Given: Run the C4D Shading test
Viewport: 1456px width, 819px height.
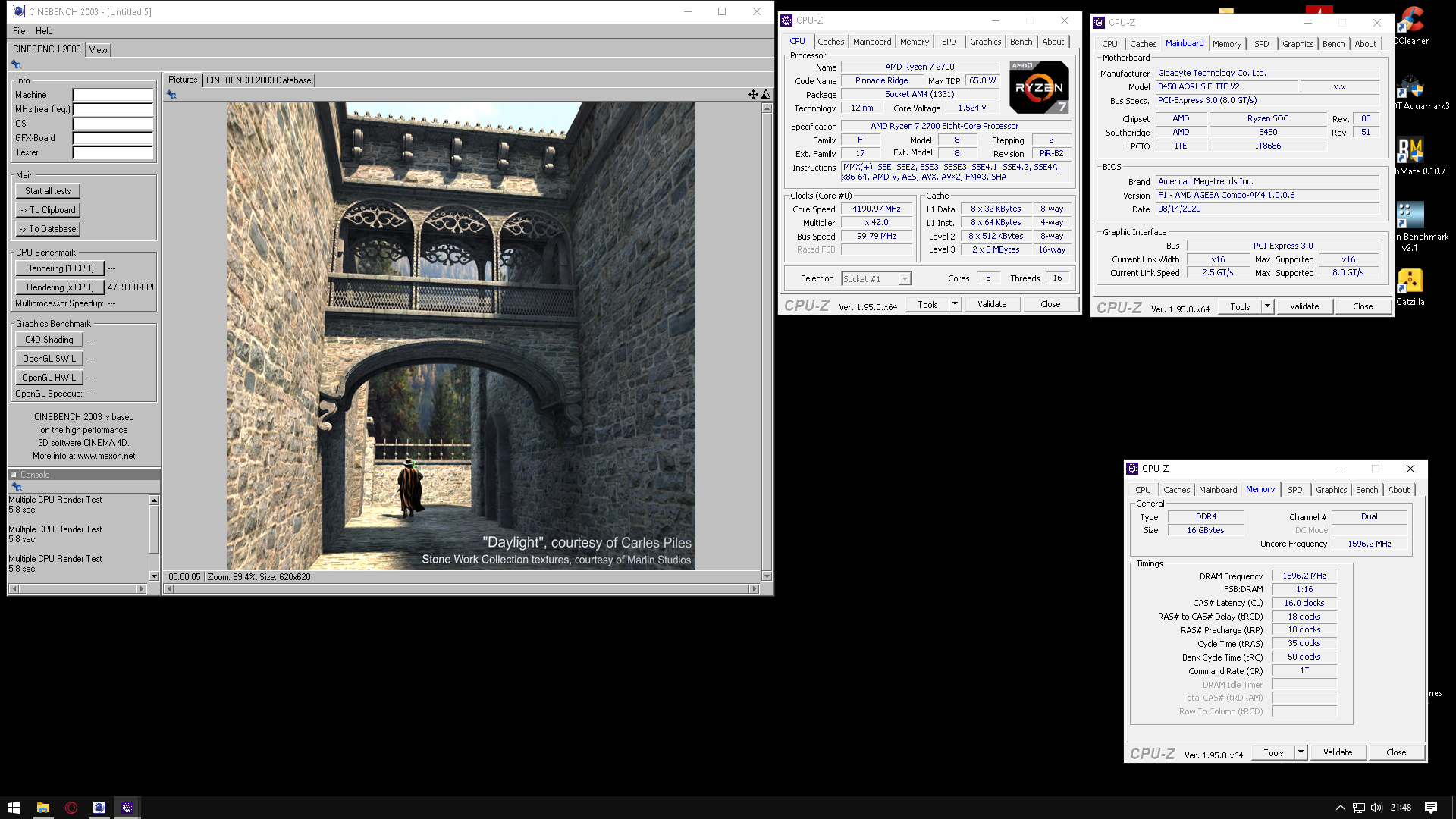Looking at the screenshot, I should coord(49,340).
